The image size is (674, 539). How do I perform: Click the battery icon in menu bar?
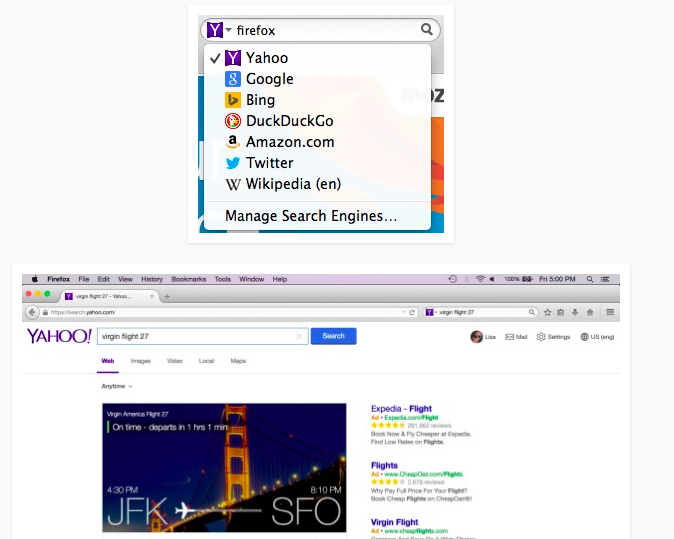527,279
